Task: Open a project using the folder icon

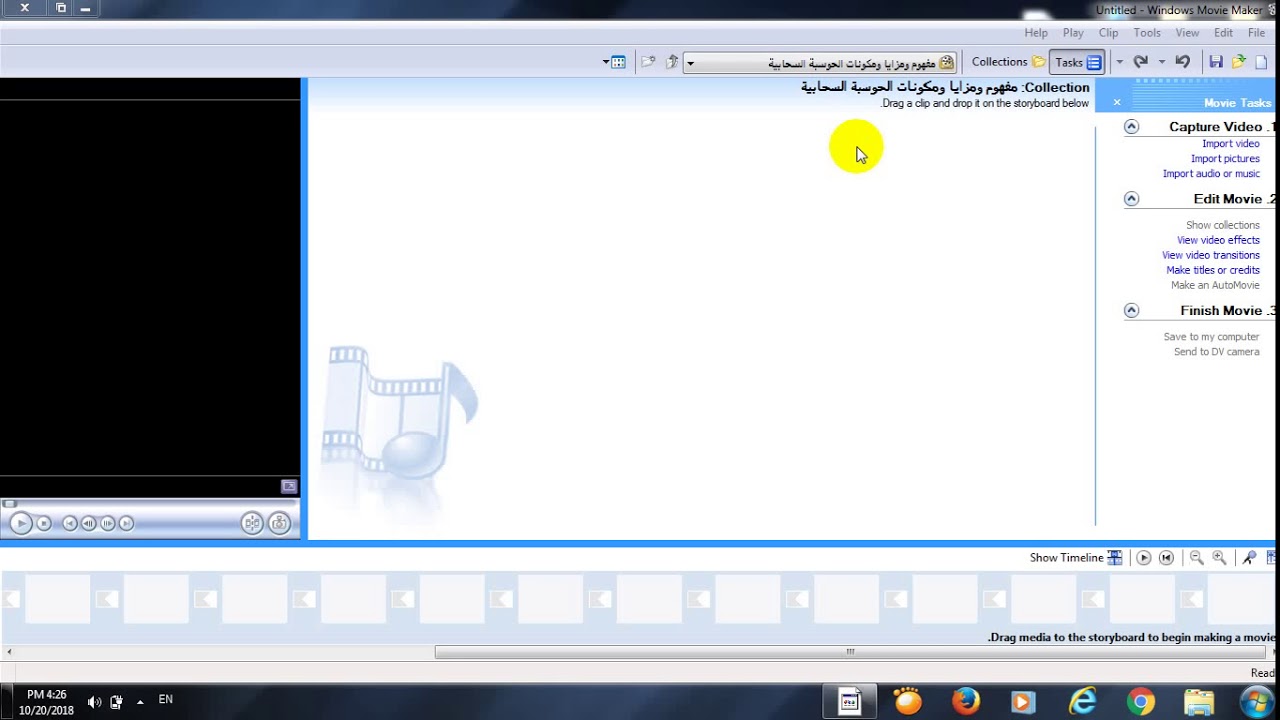Action: tap(1239, 62)
